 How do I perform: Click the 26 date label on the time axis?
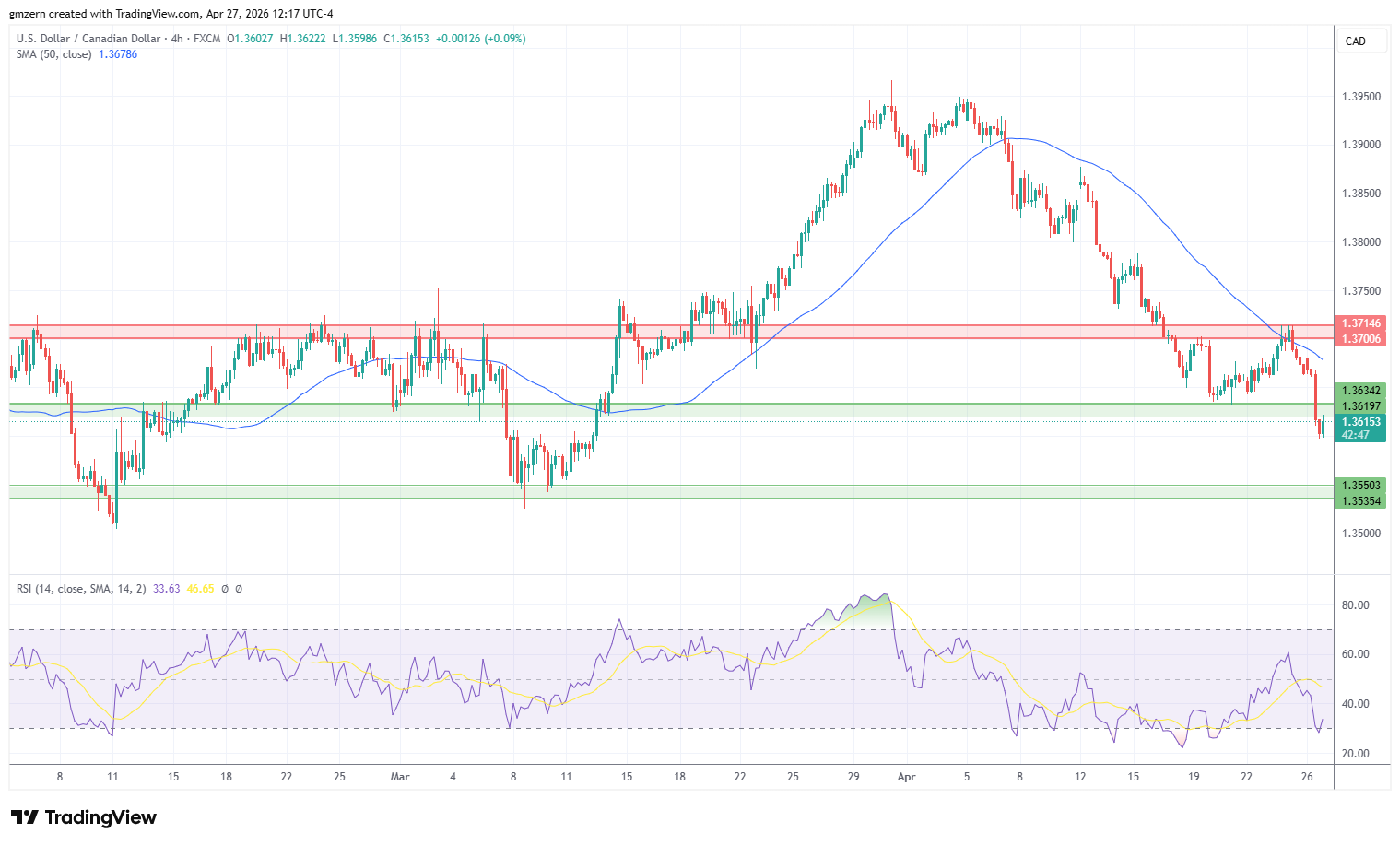(1307, 777)
